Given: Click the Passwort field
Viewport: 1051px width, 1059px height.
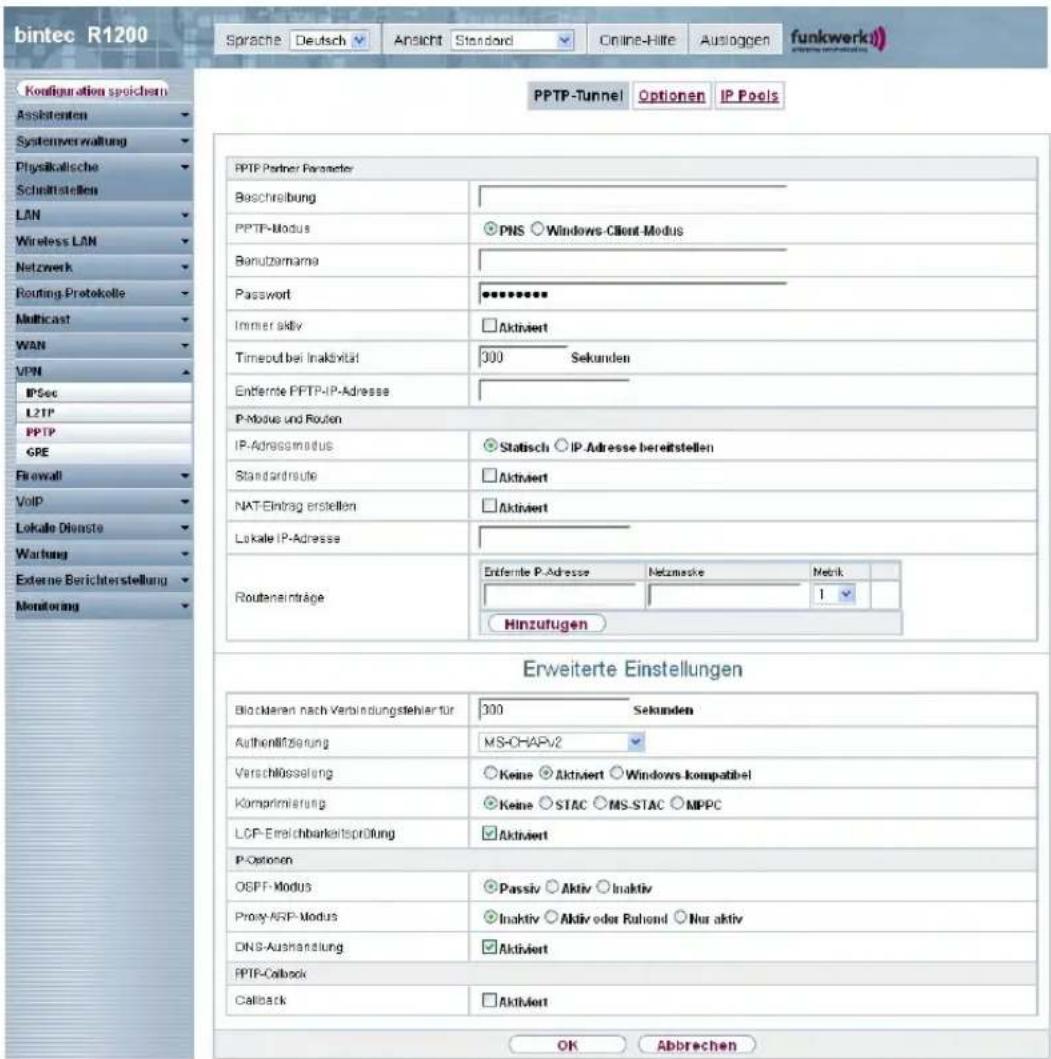Looking at the screenshot, I should click(633, 294).
